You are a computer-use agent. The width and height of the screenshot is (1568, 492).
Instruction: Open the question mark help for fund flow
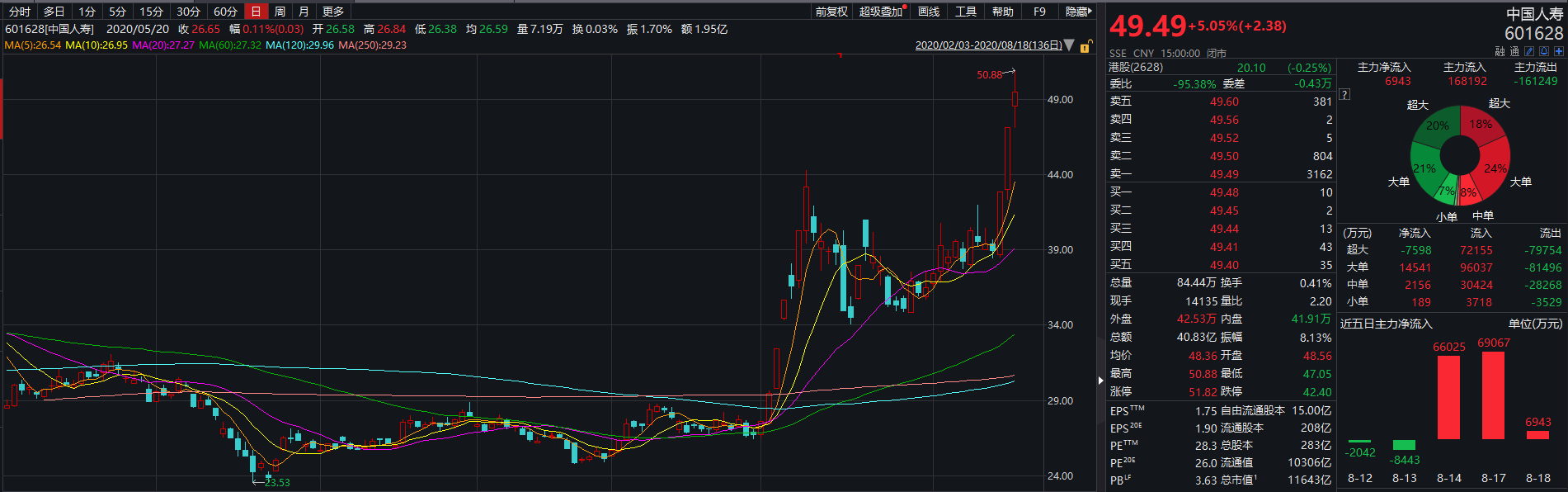[x=1345, y=94]
